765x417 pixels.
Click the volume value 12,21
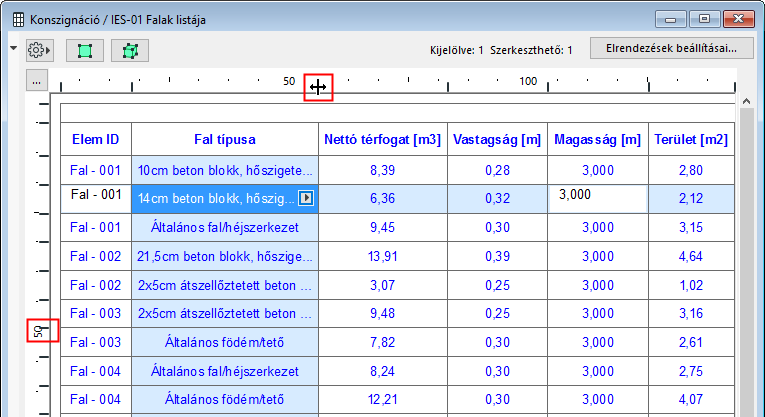pyautogui.click(x=382, y=399)
